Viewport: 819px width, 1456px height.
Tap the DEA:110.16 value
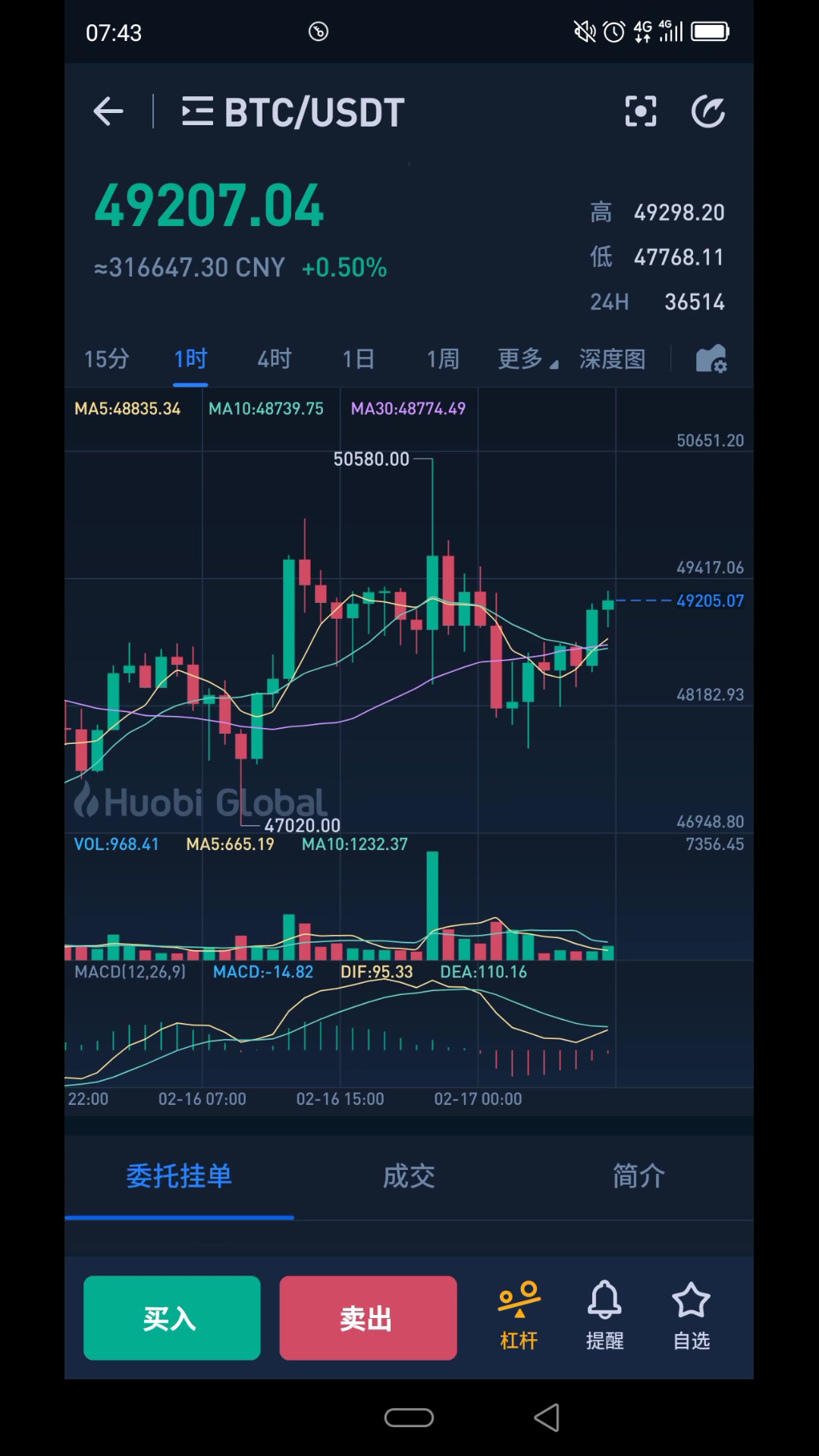click(x=484, y=971)
